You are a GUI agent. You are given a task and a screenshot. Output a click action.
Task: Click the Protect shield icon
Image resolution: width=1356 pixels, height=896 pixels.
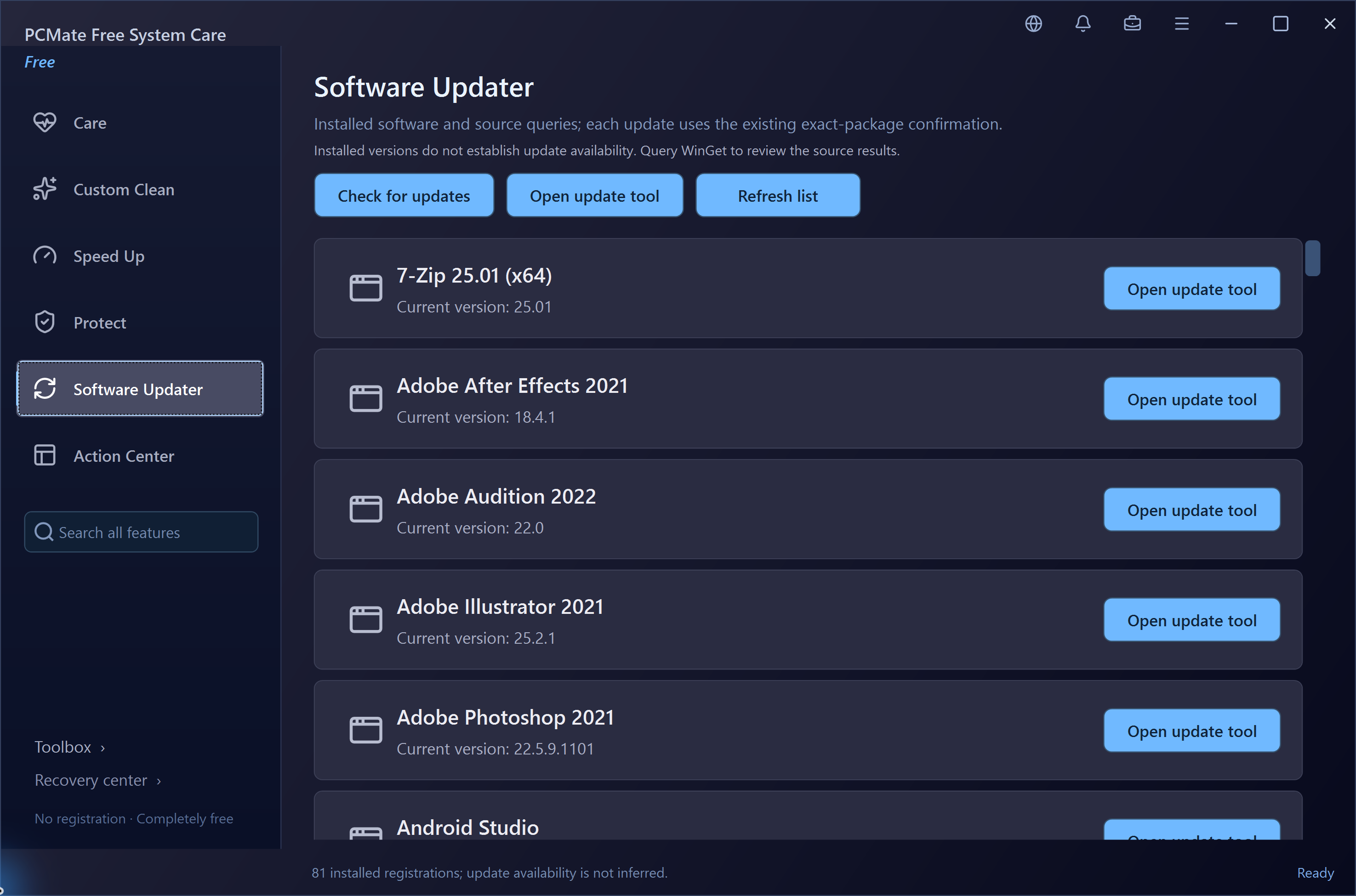pos(45,322)
